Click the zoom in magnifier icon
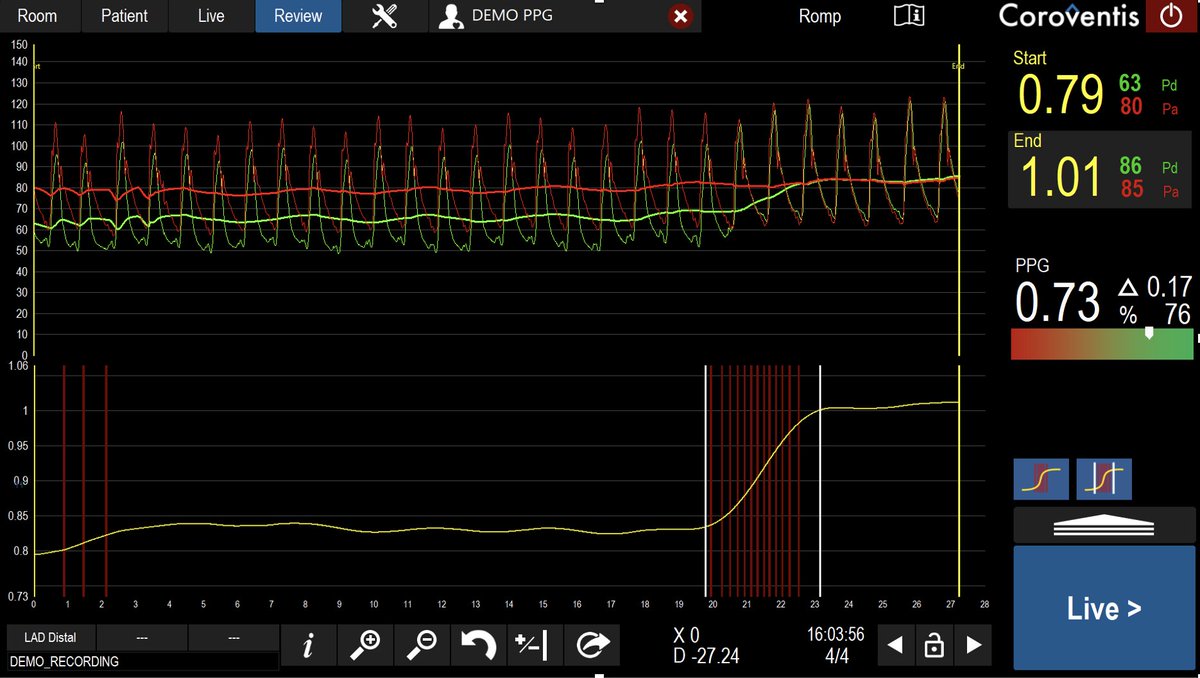The width and height of the screenshot is (1200, 678). coord(365,646)
